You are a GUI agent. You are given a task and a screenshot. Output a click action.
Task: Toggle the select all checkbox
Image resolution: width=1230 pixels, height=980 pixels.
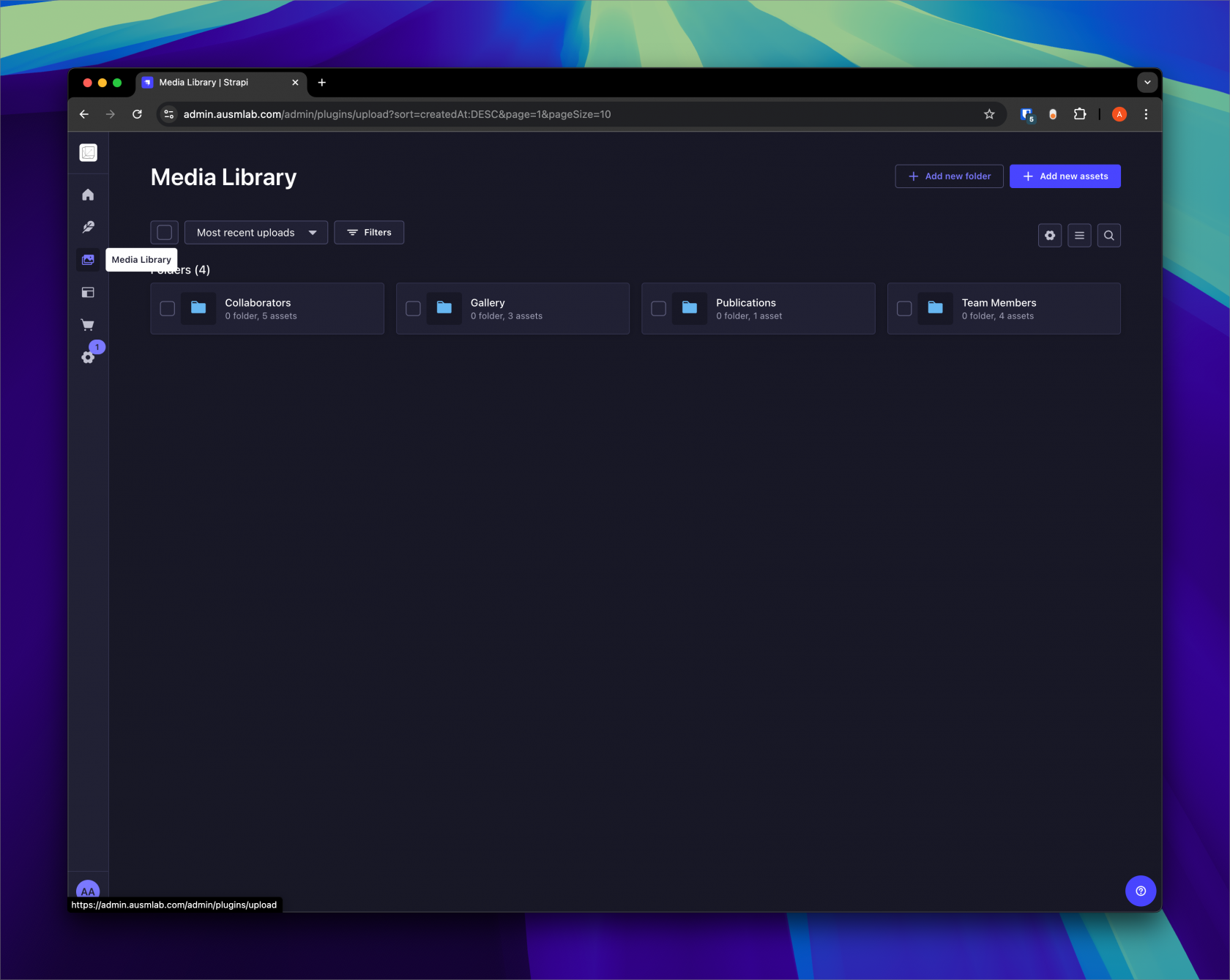point(165,233)
